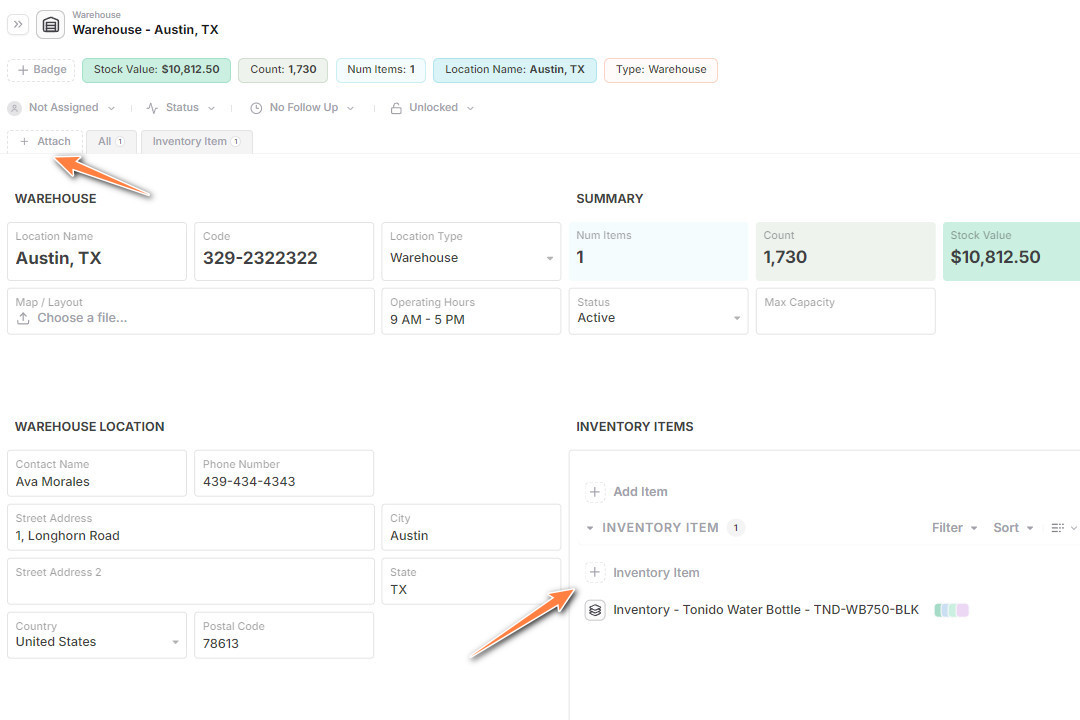Click the Inventory Item add label
The width and height of the screenshot is (1080, 720).
coord(656,573)
